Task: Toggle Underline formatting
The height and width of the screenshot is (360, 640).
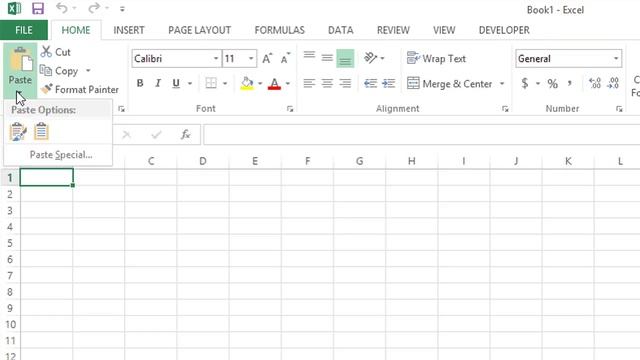Action: pos(176,83)
